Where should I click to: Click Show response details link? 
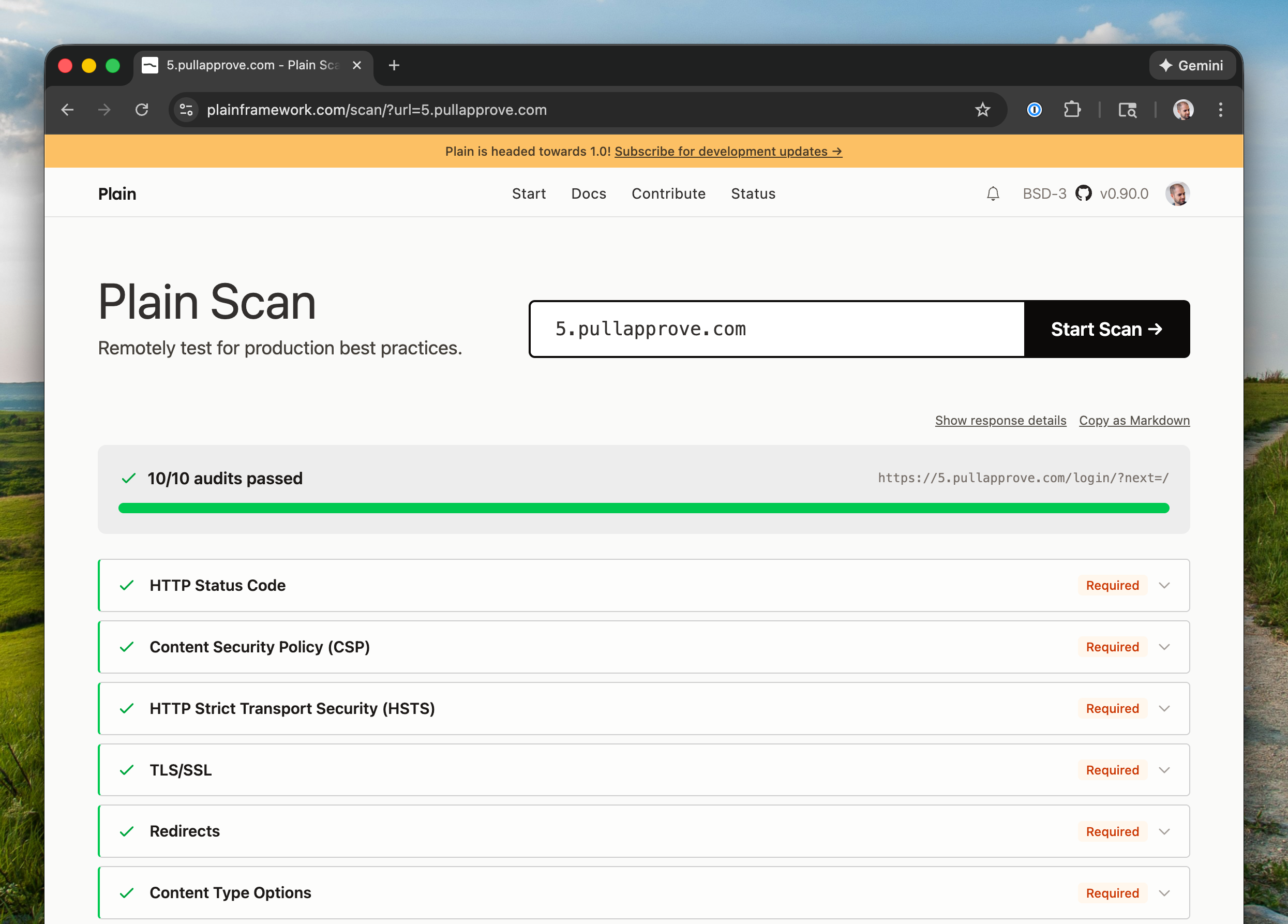point(1000,420)
